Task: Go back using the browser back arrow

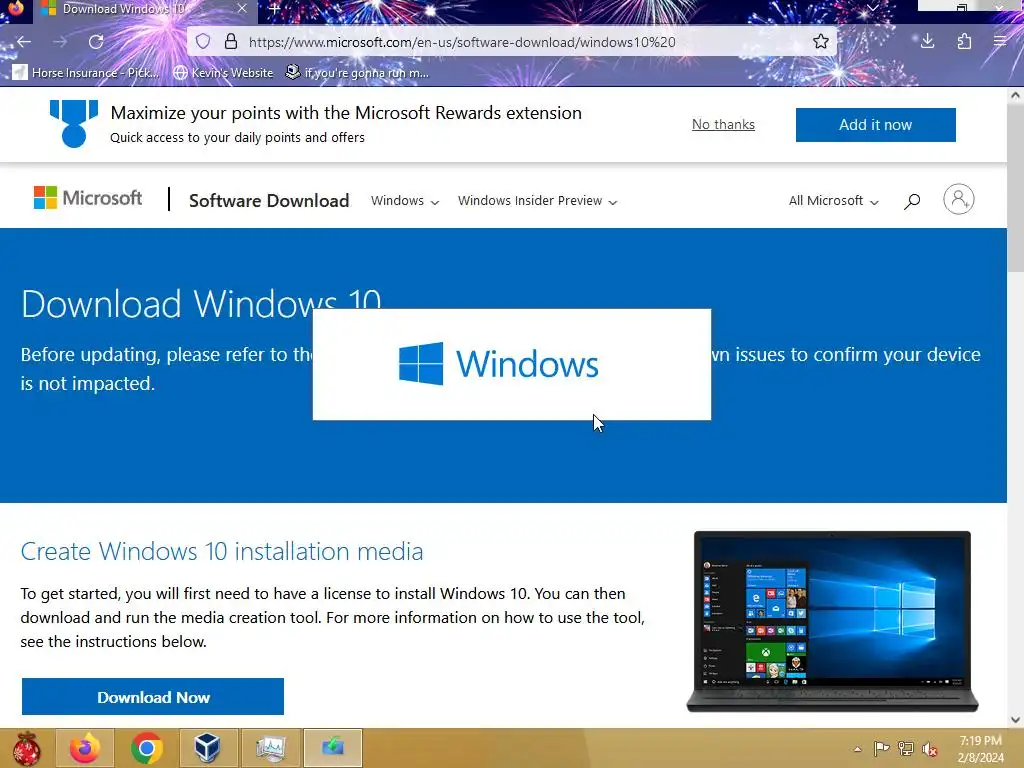Action: [24, 42]
